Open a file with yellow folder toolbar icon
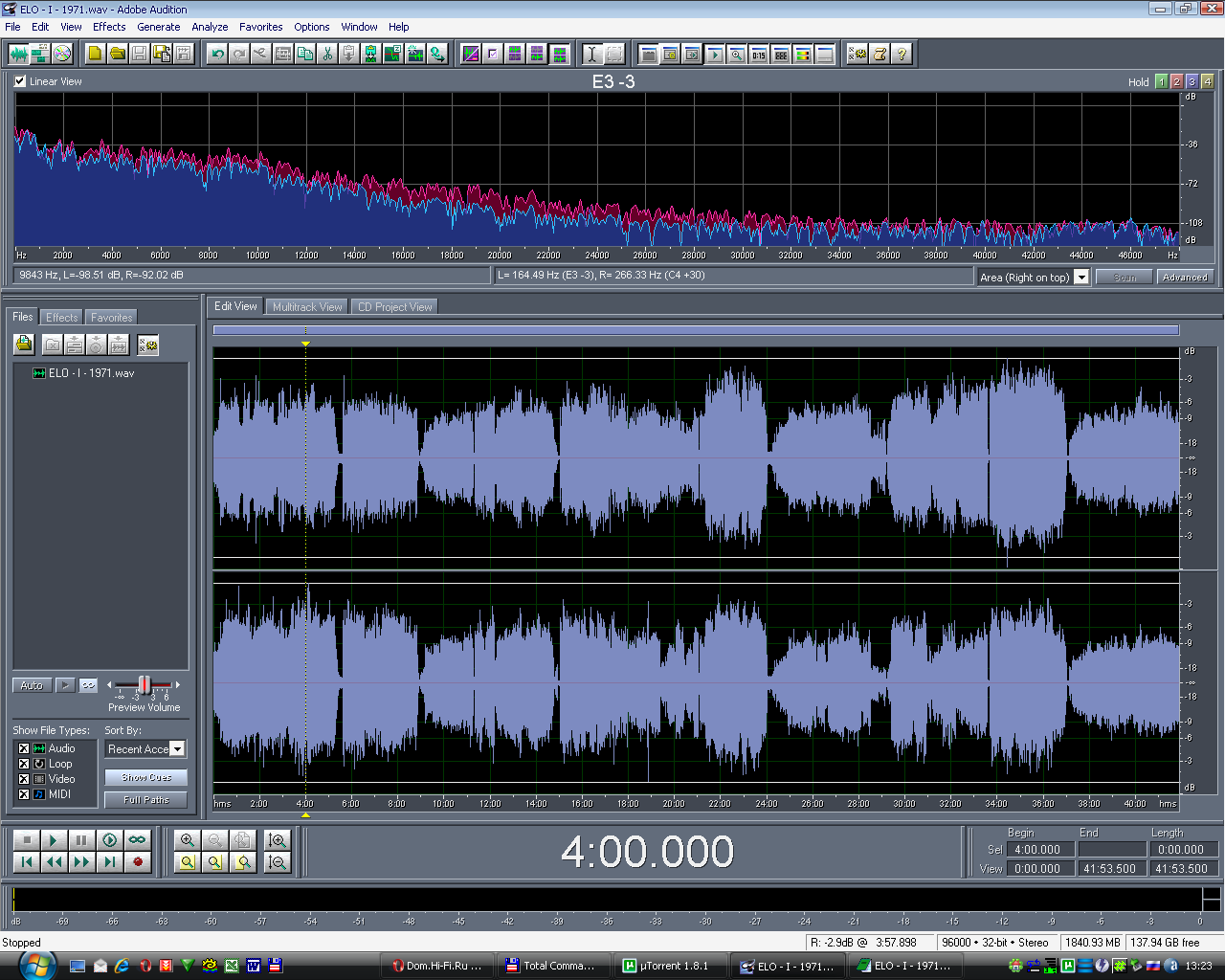 [117, 55]
